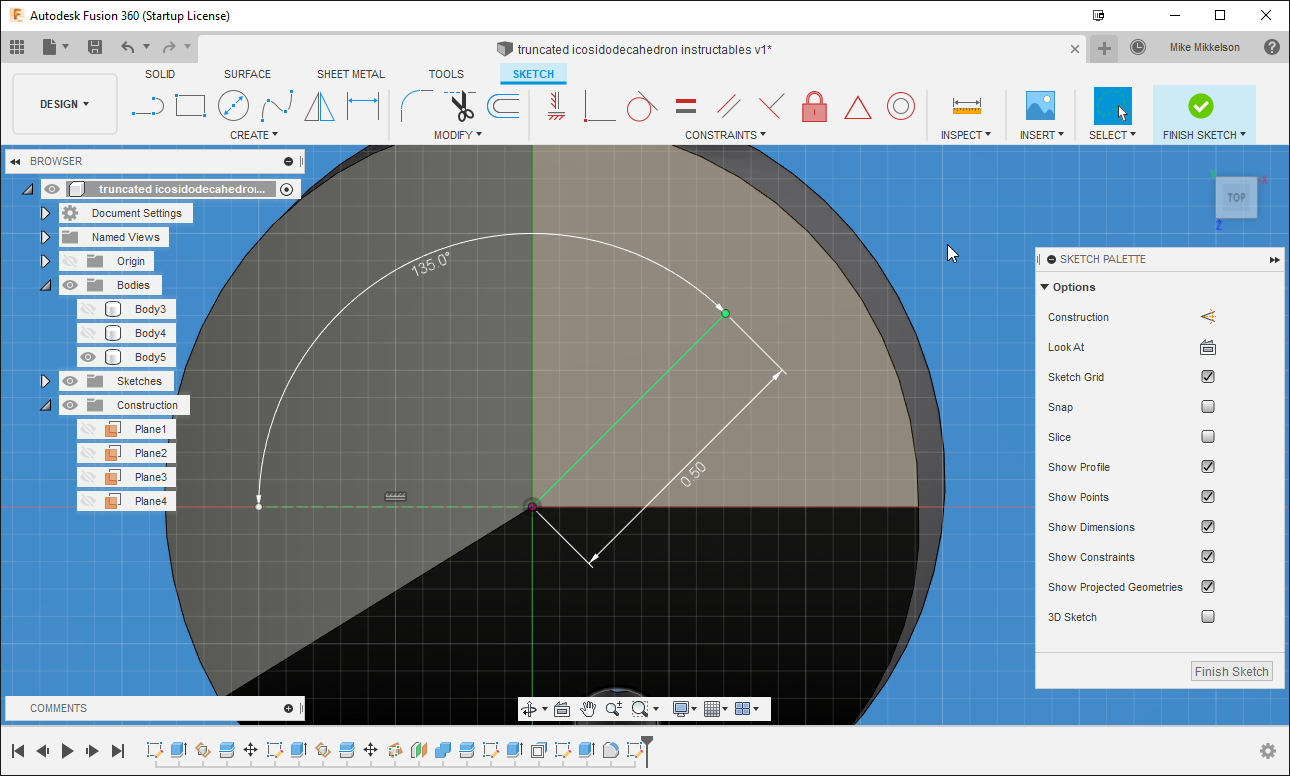Disable the Sketch Grid checkbox
This screenshot has width=1290, height=776.
(1208, 377)
